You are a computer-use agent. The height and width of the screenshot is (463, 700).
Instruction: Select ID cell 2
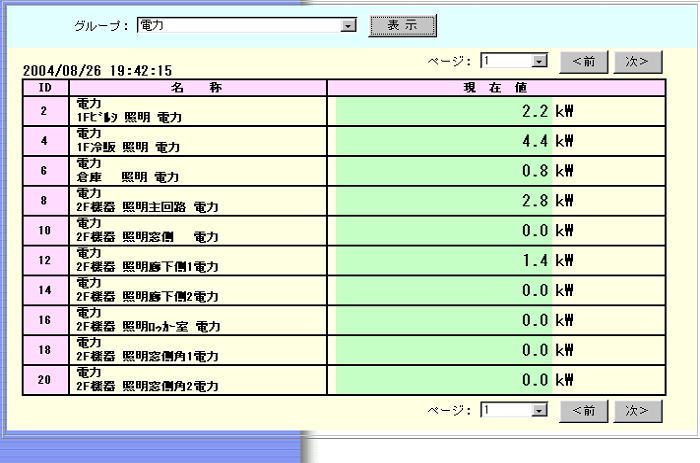point(46,111)
